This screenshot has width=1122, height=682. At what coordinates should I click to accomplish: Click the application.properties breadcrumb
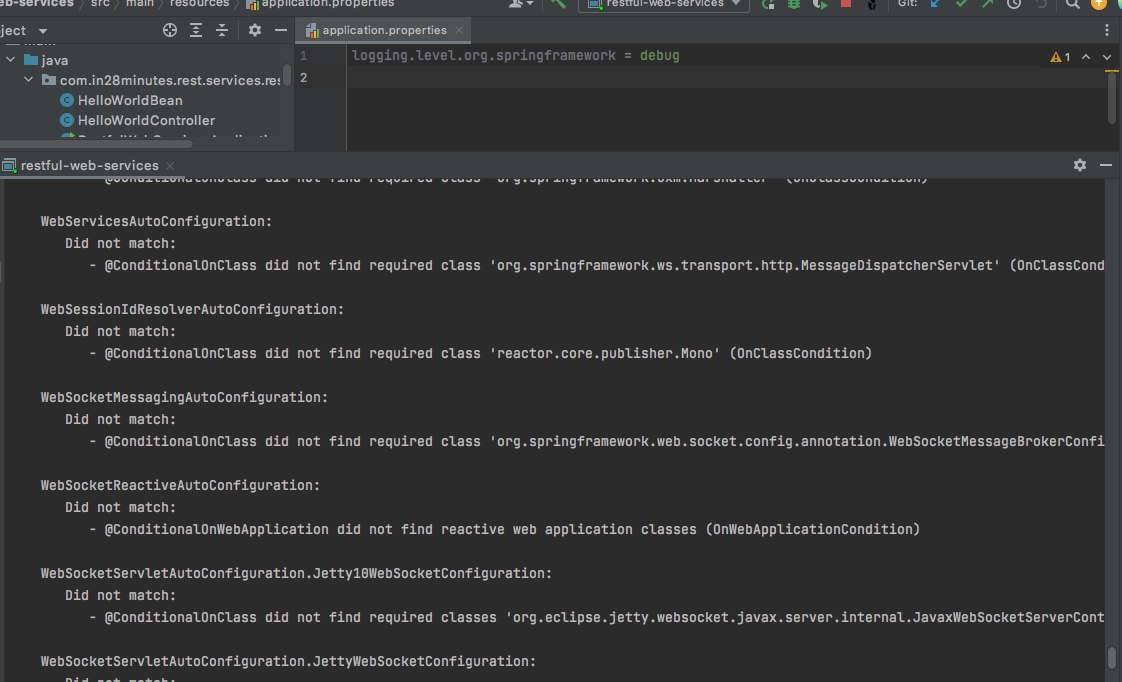(x=320, y=4)
